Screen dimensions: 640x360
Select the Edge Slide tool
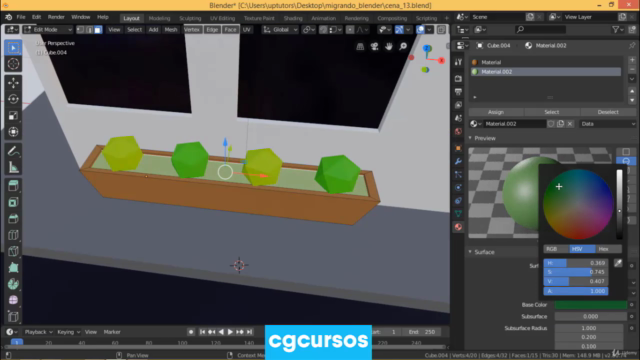point(13,317)
